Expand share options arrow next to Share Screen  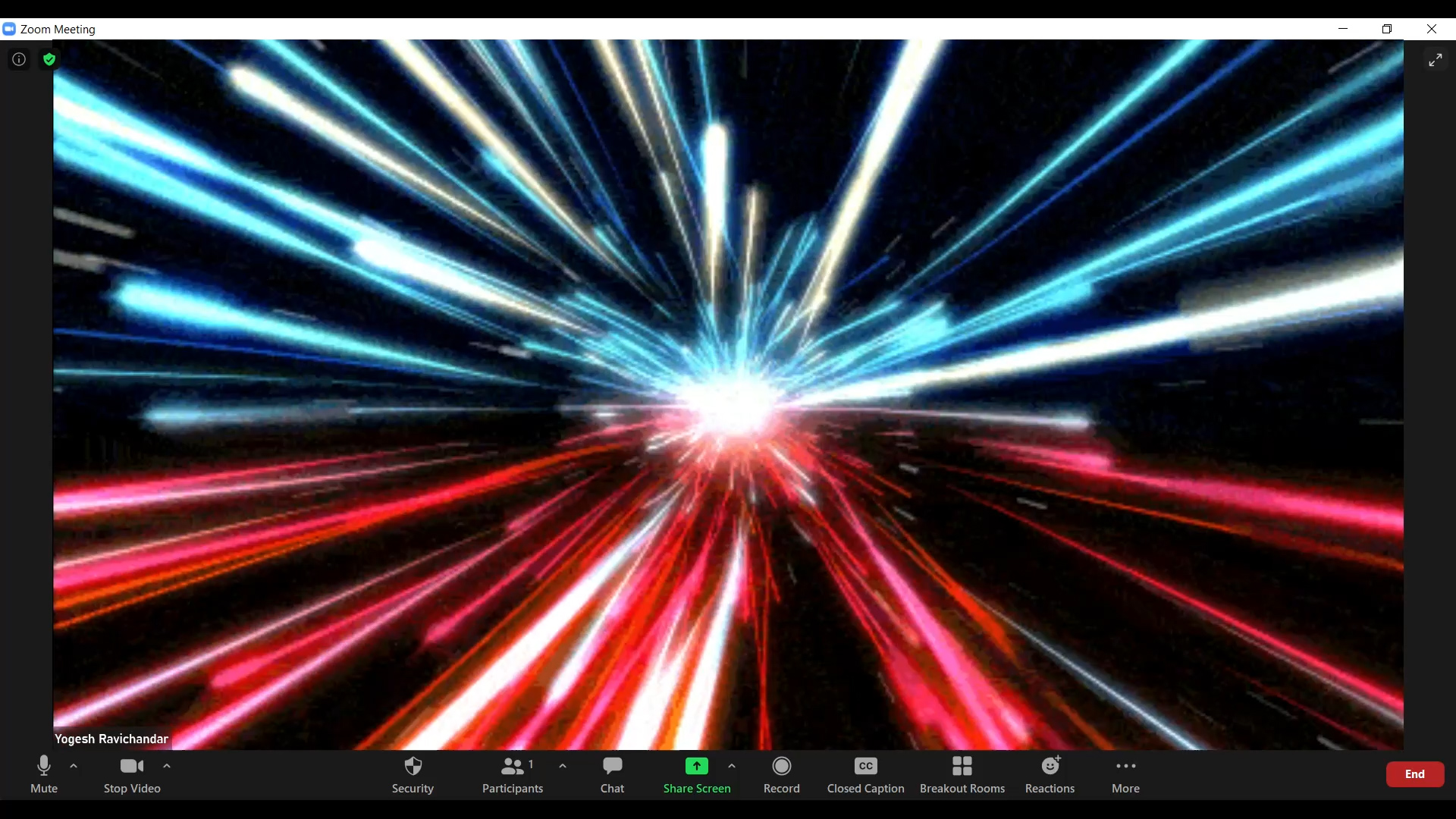click(x=732, y=766)
